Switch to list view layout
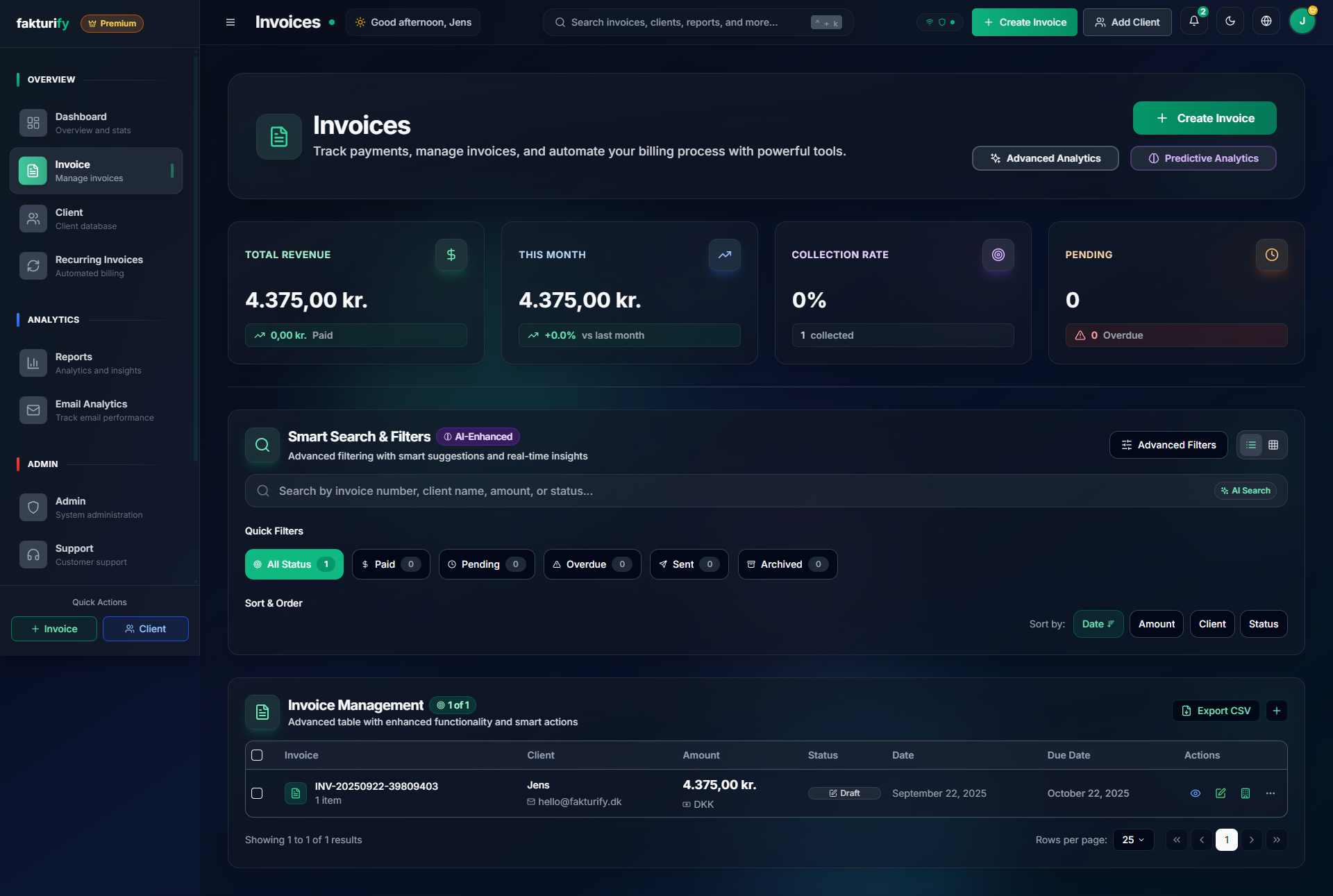1333x896 pixels. coord(1250,445)
